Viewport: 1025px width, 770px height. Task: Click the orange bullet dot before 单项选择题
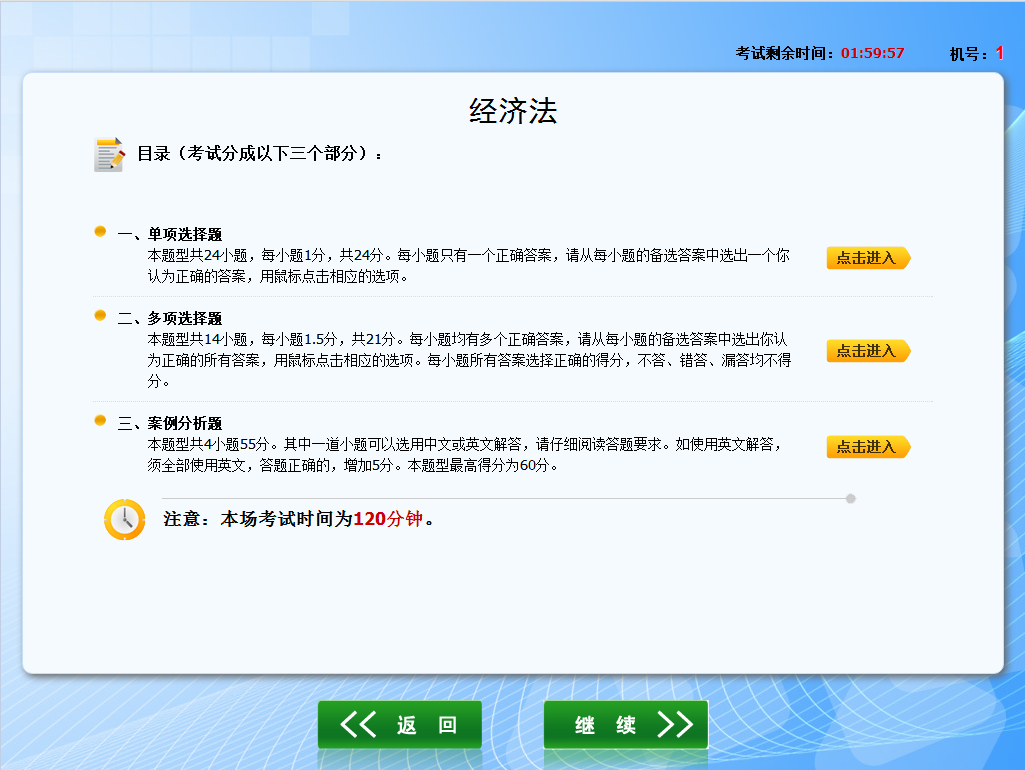coord(98,230)
